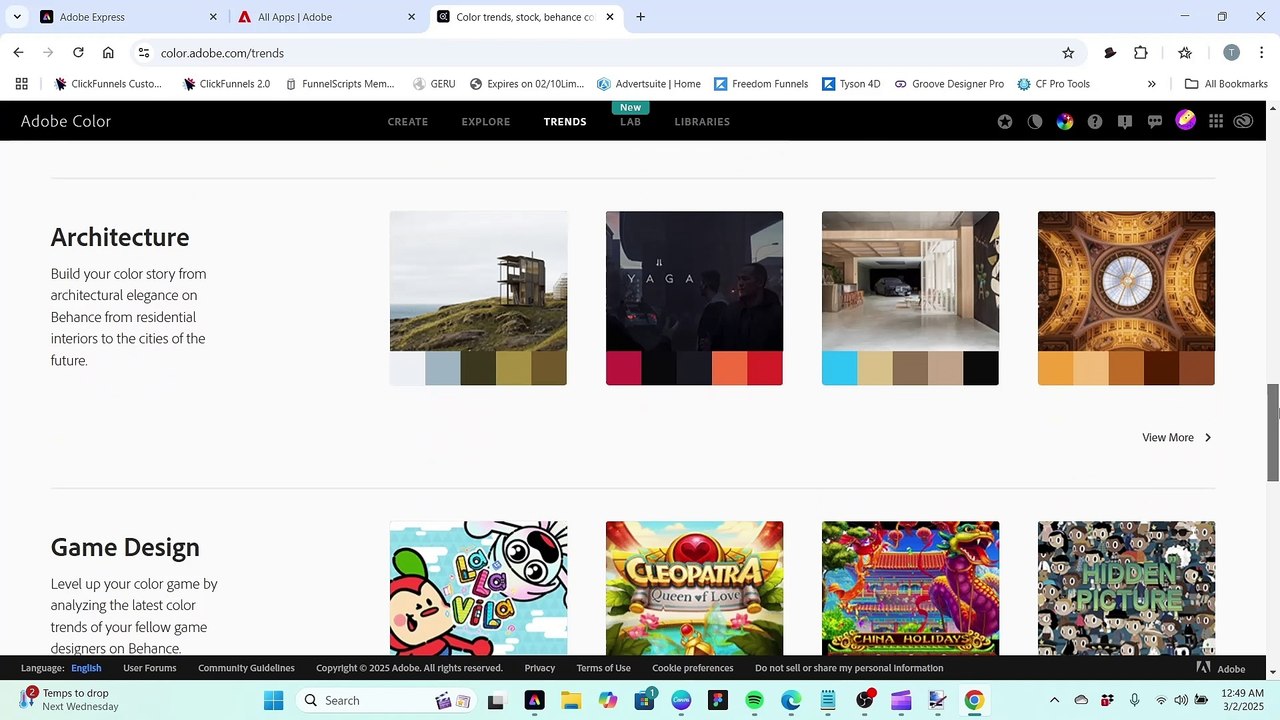Click the Adobe Color logo text
Image resolution: width=1280 pixels, height=720 pixels.
pyautogui.click(x=66, y=121)
